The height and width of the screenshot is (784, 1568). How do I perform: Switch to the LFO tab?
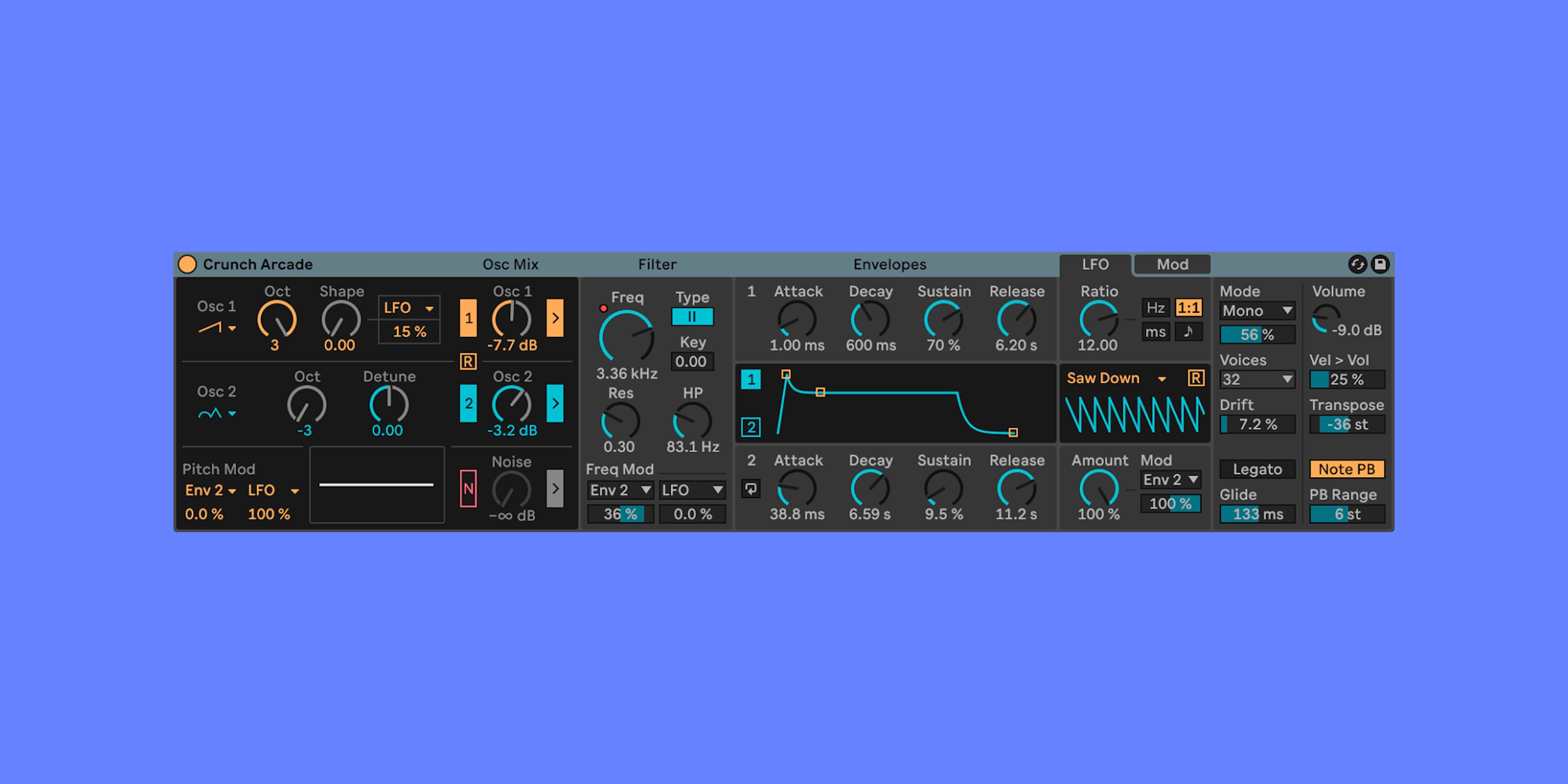[1095, 265]
